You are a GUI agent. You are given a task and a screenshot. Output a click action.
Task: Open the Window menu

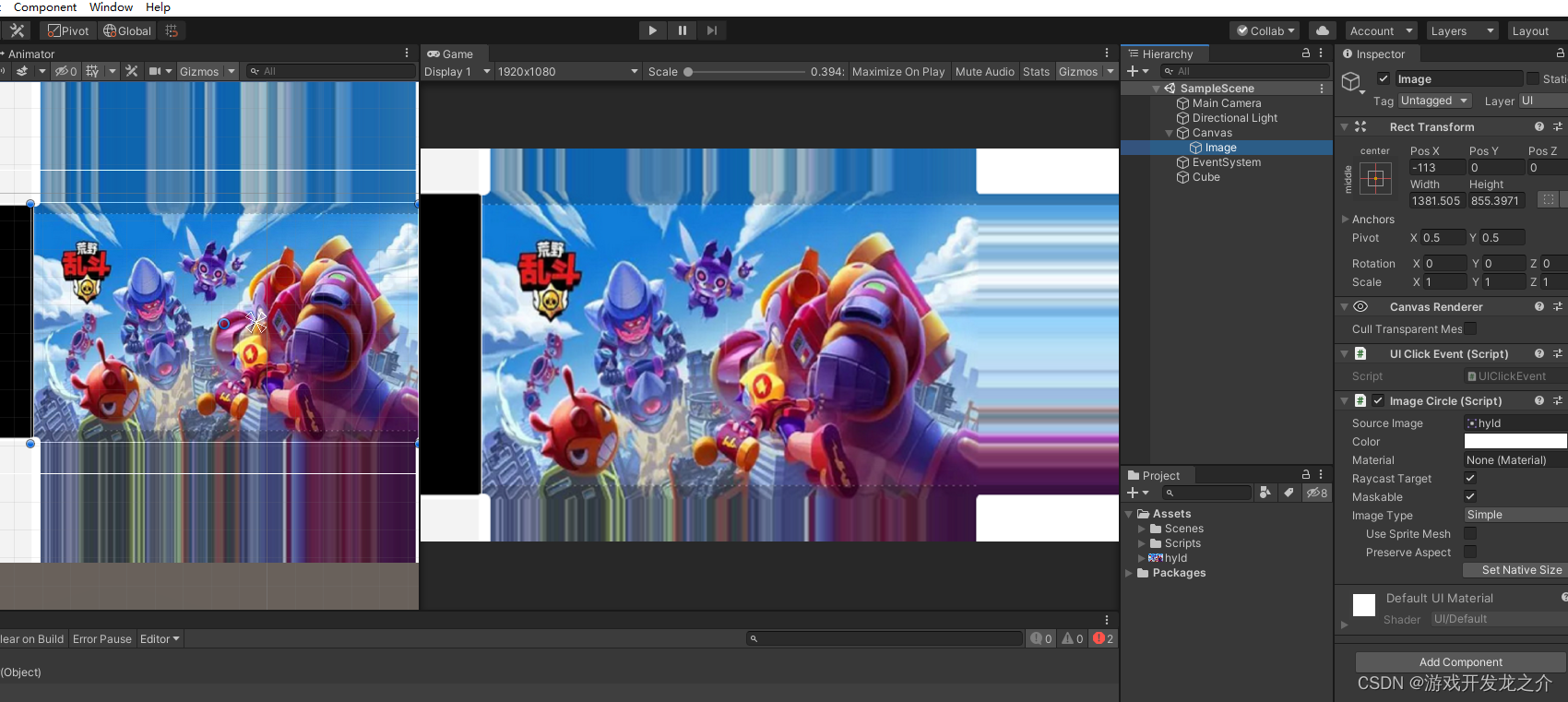[x=111, y=7]
